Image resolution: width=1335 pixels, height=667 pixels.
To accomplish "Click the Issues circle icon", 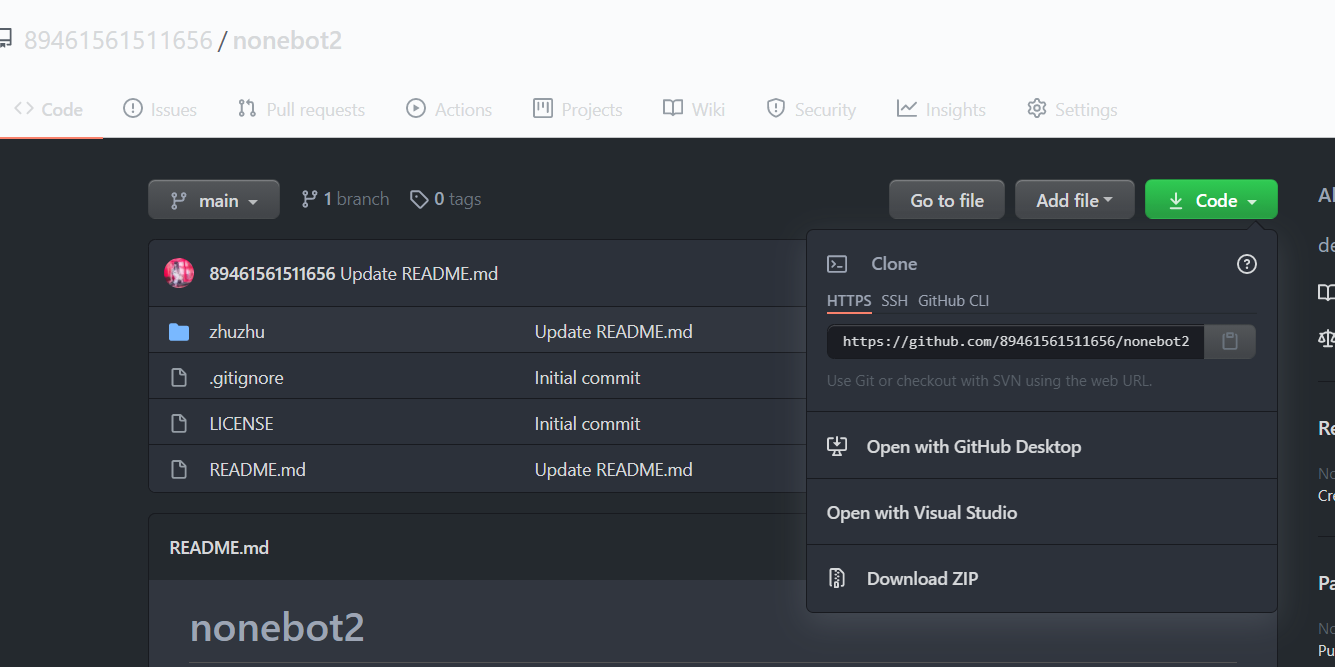I will pyautogui.click(x=132, y=108).
